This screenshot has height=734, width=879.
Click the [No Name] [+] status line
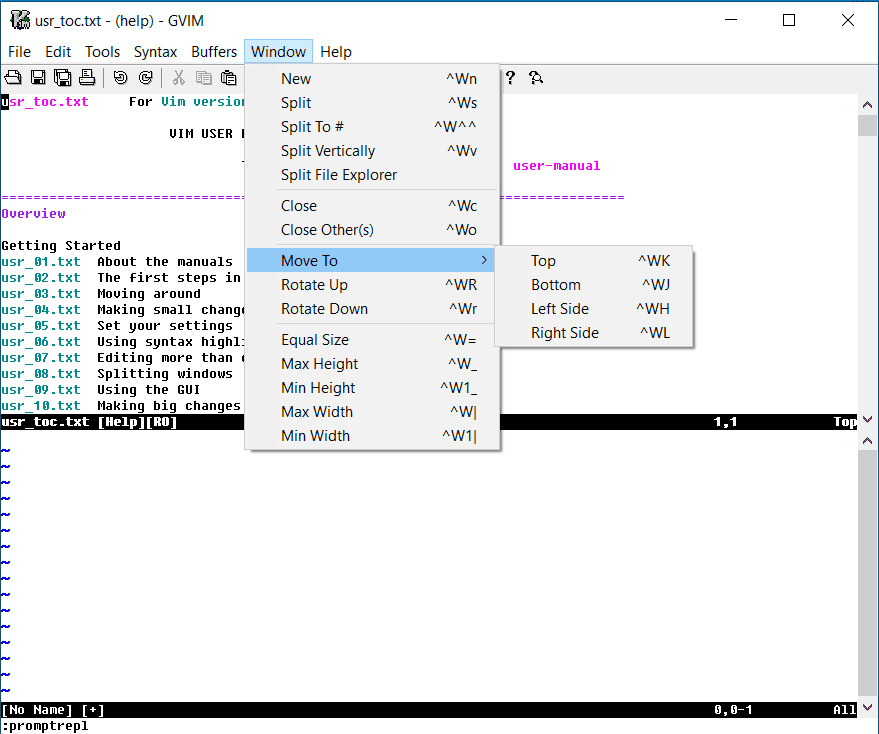pyautogui.click(x=429, y=710)
